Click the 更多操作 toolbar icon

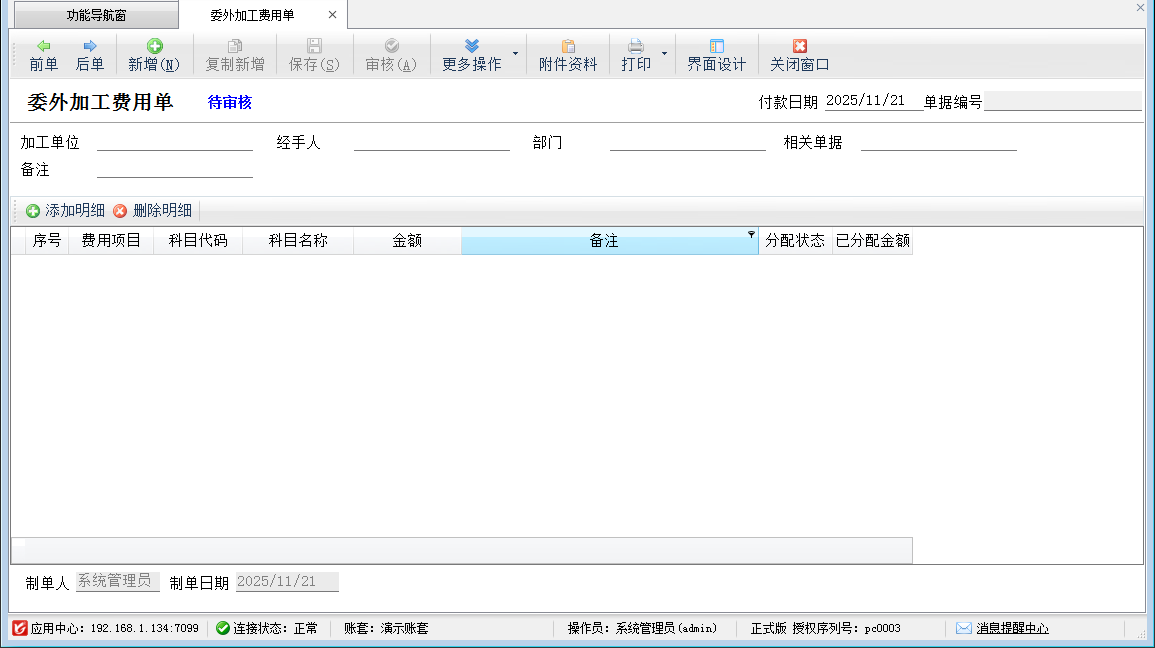tap(472, 47)
